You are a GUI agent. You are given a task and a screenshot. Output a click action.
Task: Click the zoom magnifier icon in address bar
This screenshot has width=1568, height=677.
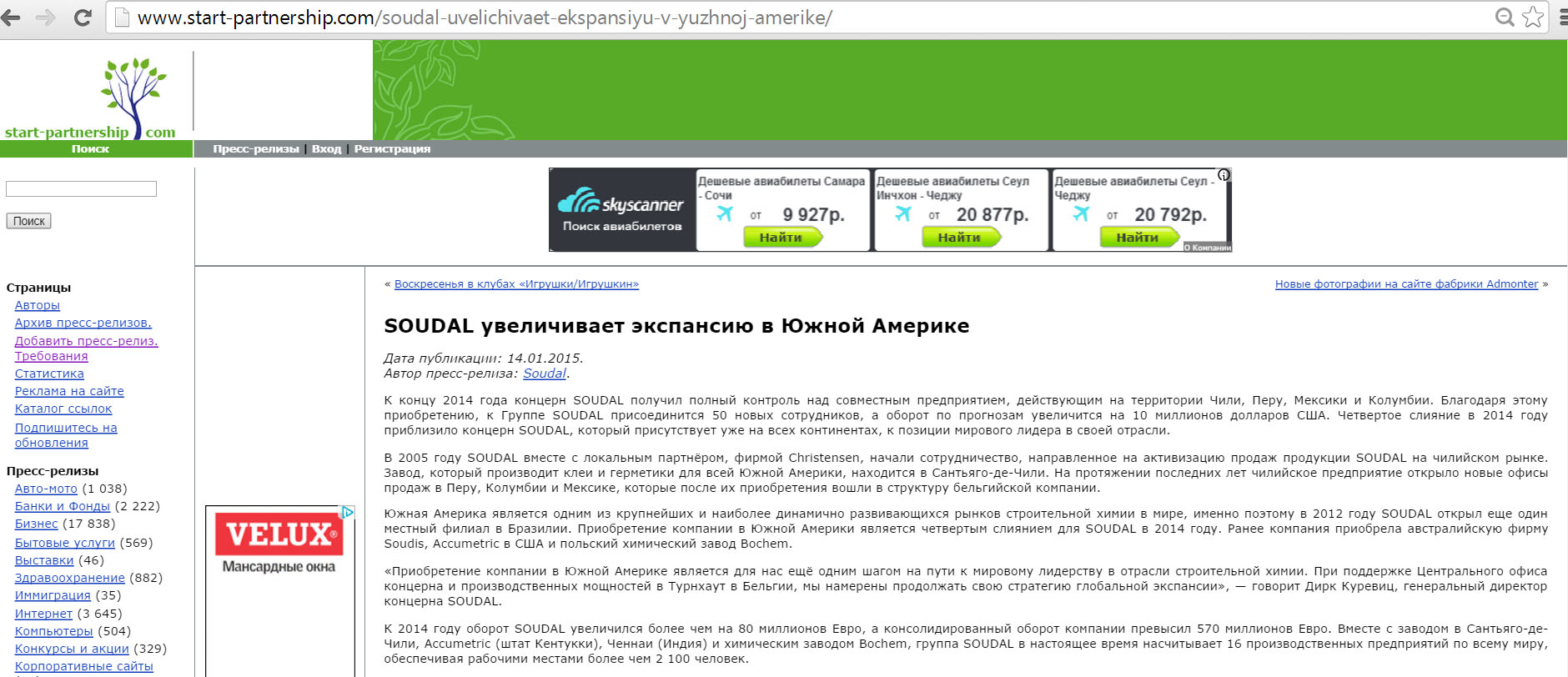click(1504, 18)
